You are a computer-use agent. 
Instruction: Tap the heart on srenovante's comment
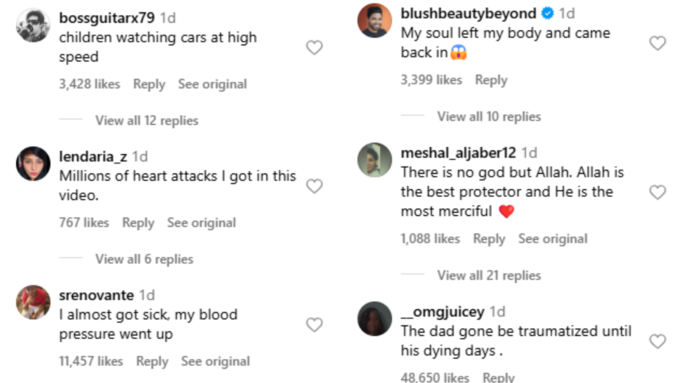pos(314,324)
